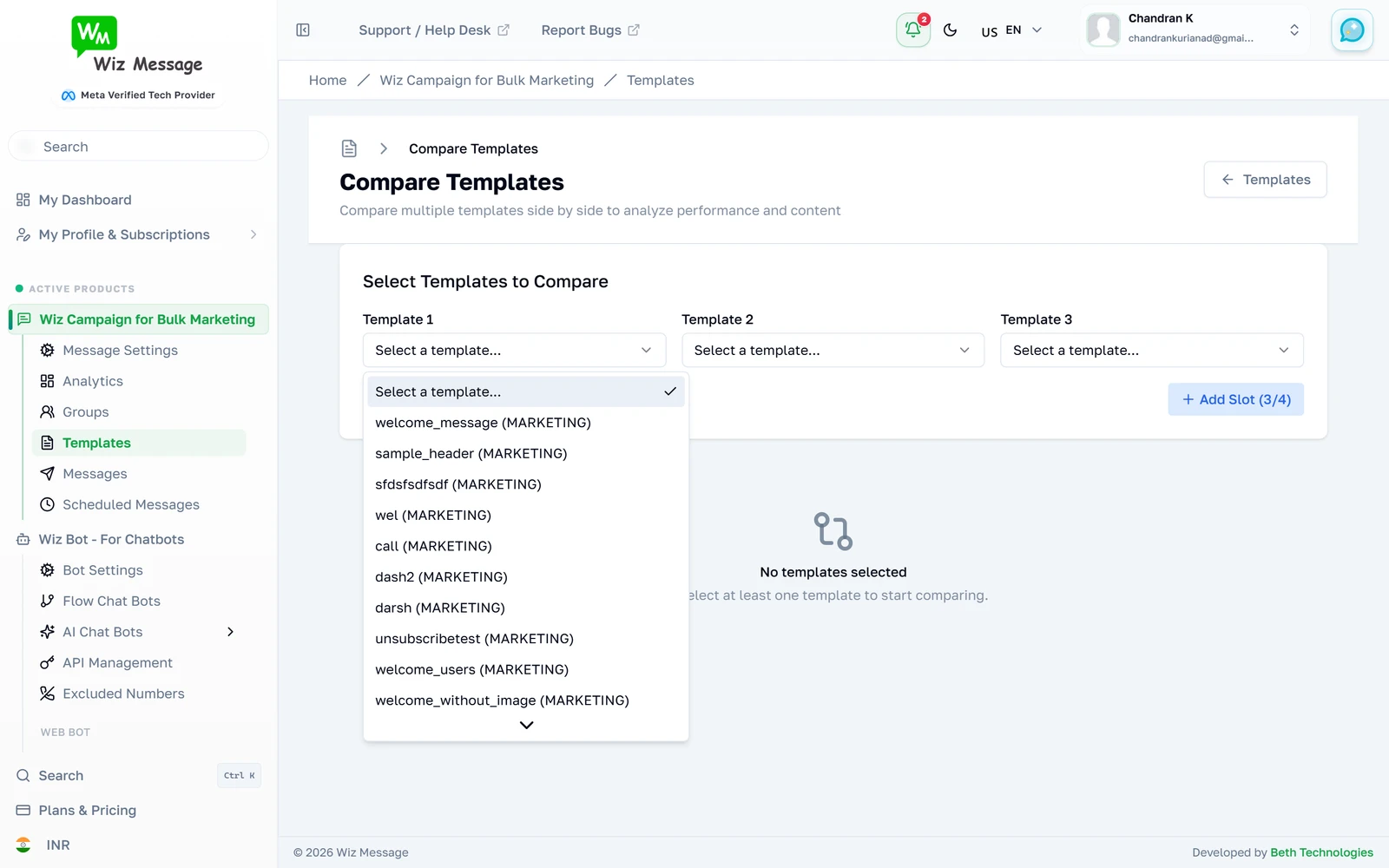
Task: Click the Add Slot (3/4) button
Action: point(1235,399)
